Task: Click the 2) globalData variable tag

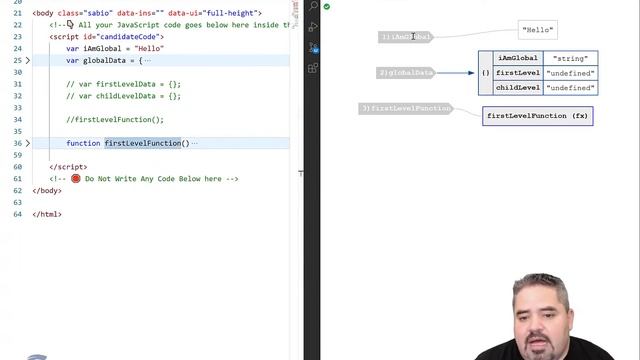Action: (406, 73)
